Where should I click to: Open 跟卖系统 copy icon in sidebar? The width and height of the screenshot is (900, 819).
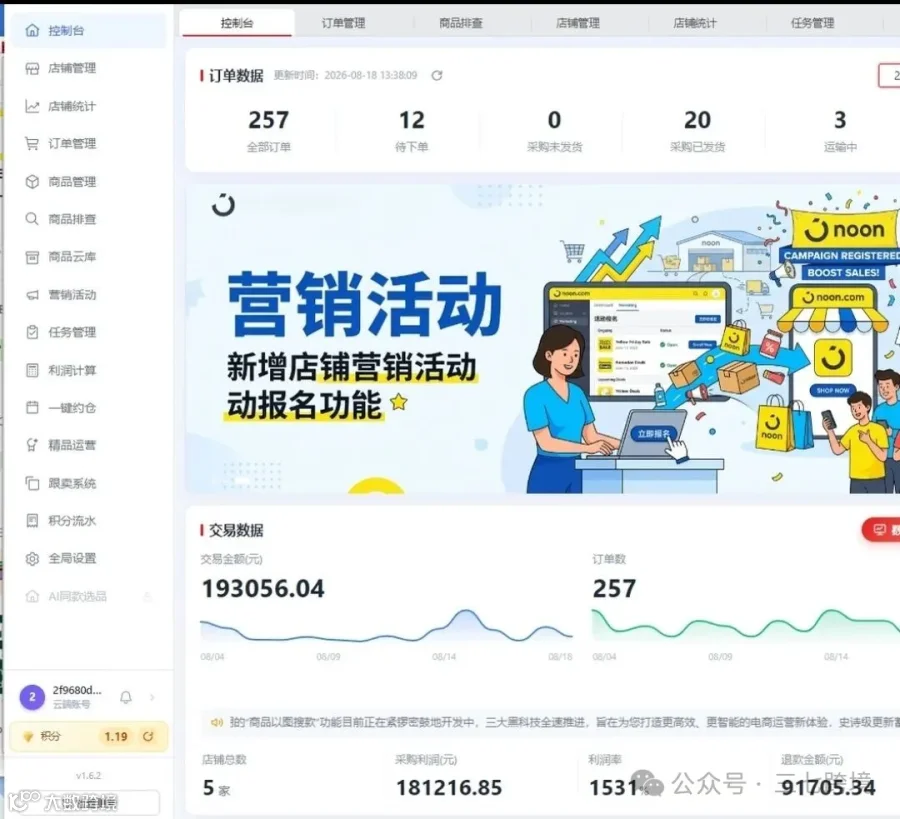[33, 483]
